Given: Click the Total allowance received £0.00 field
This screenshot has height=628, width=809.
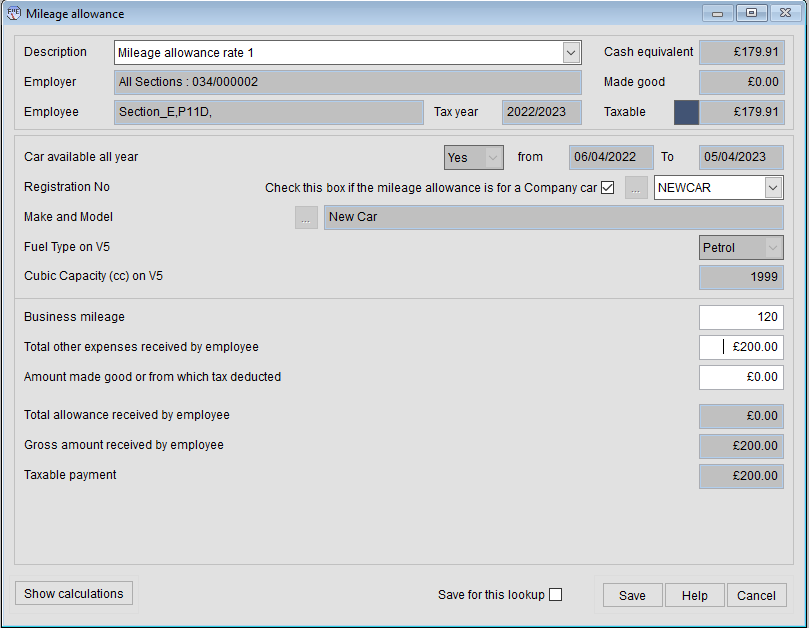Looking at the screenshot, I should tap(741, 416).
